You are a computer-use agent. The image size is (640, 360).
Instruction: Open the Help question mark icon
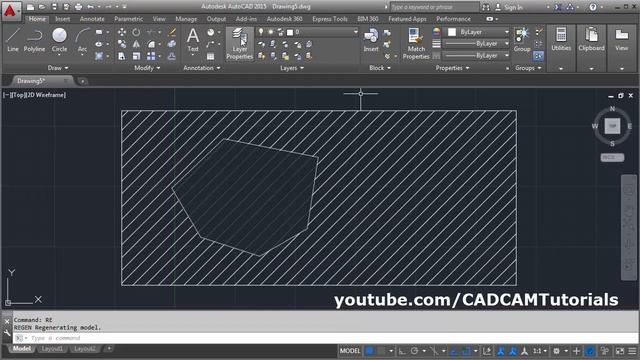point(593,7)
